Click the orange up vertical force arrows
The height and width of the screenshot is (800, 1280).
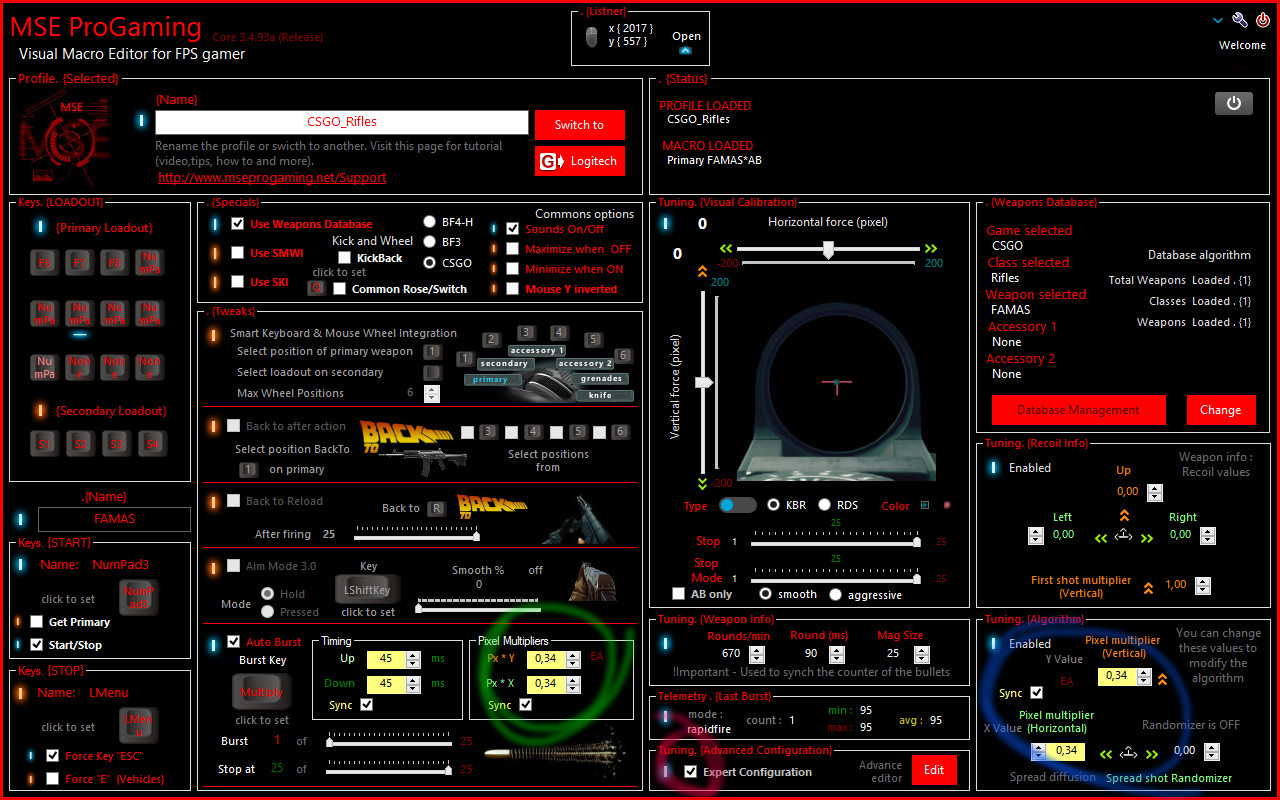[x=702, y=271]
